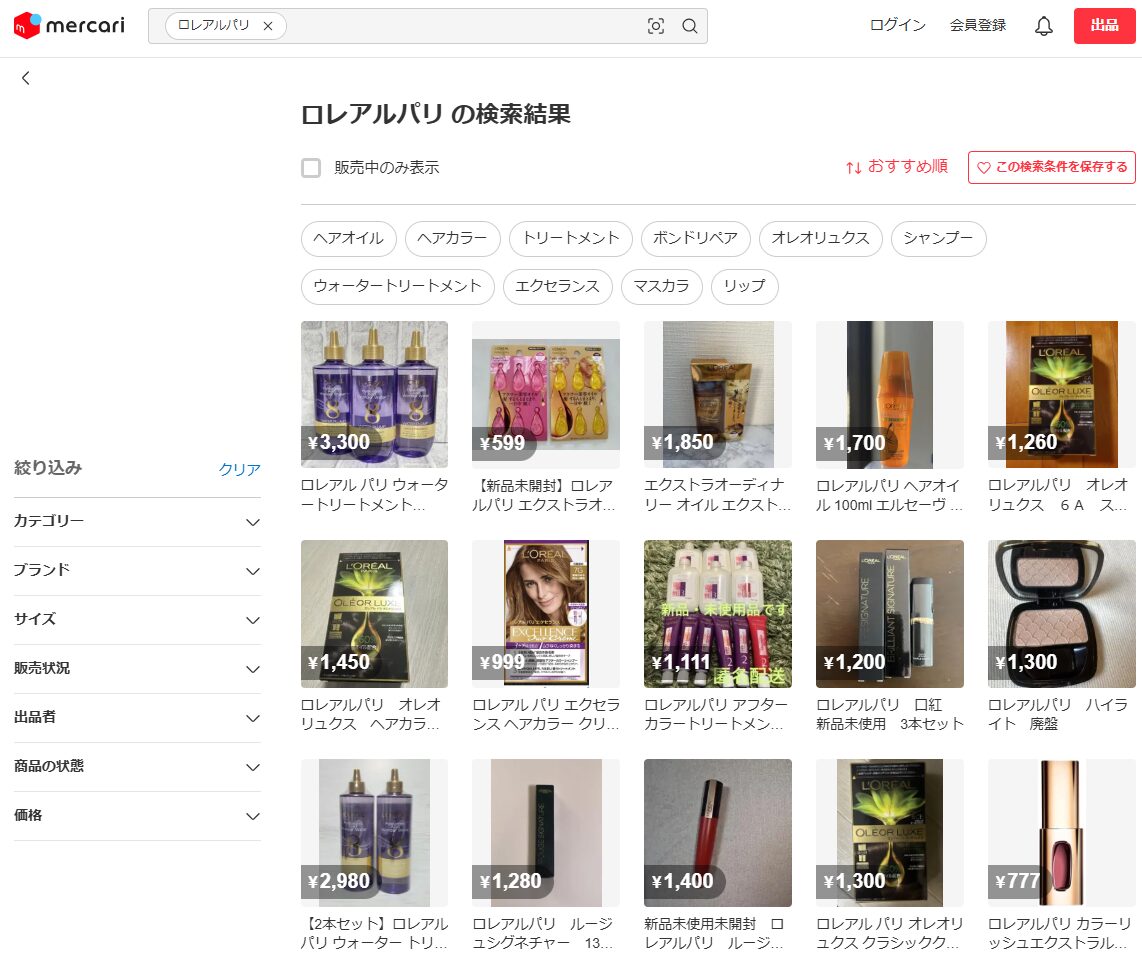Select the ボンドリペア filter chip
1142x956 pixels.
pos(696,238)
